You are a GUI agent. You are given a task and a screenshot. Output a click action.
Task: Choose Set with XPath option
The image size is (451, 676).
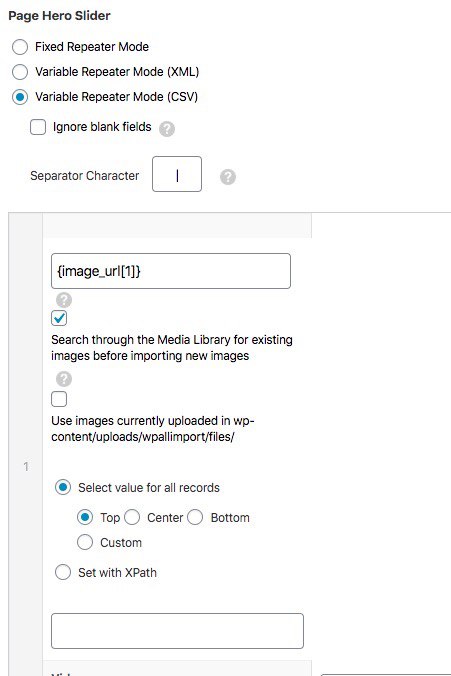[x=63, y=572]
